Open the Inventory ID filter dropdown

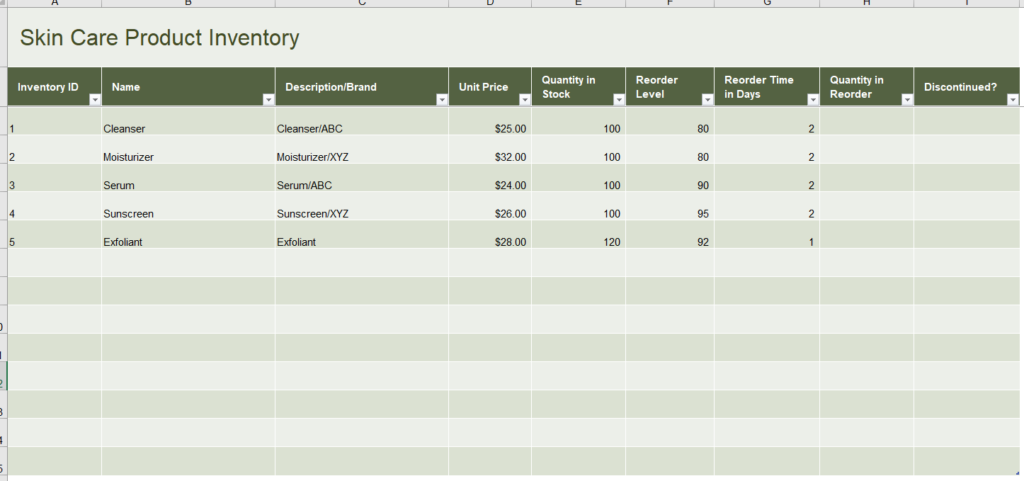[95, 100]
